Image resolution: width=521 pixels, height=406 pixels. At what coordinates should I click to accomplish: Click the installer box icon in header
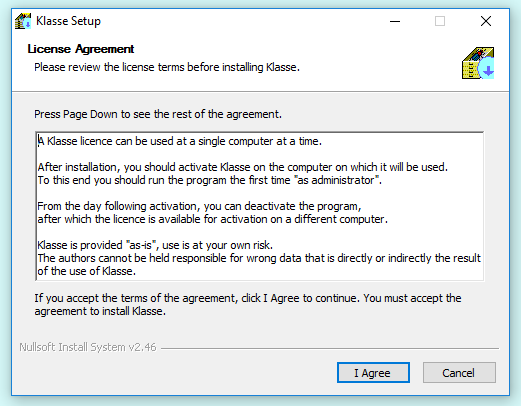[478, 63]
